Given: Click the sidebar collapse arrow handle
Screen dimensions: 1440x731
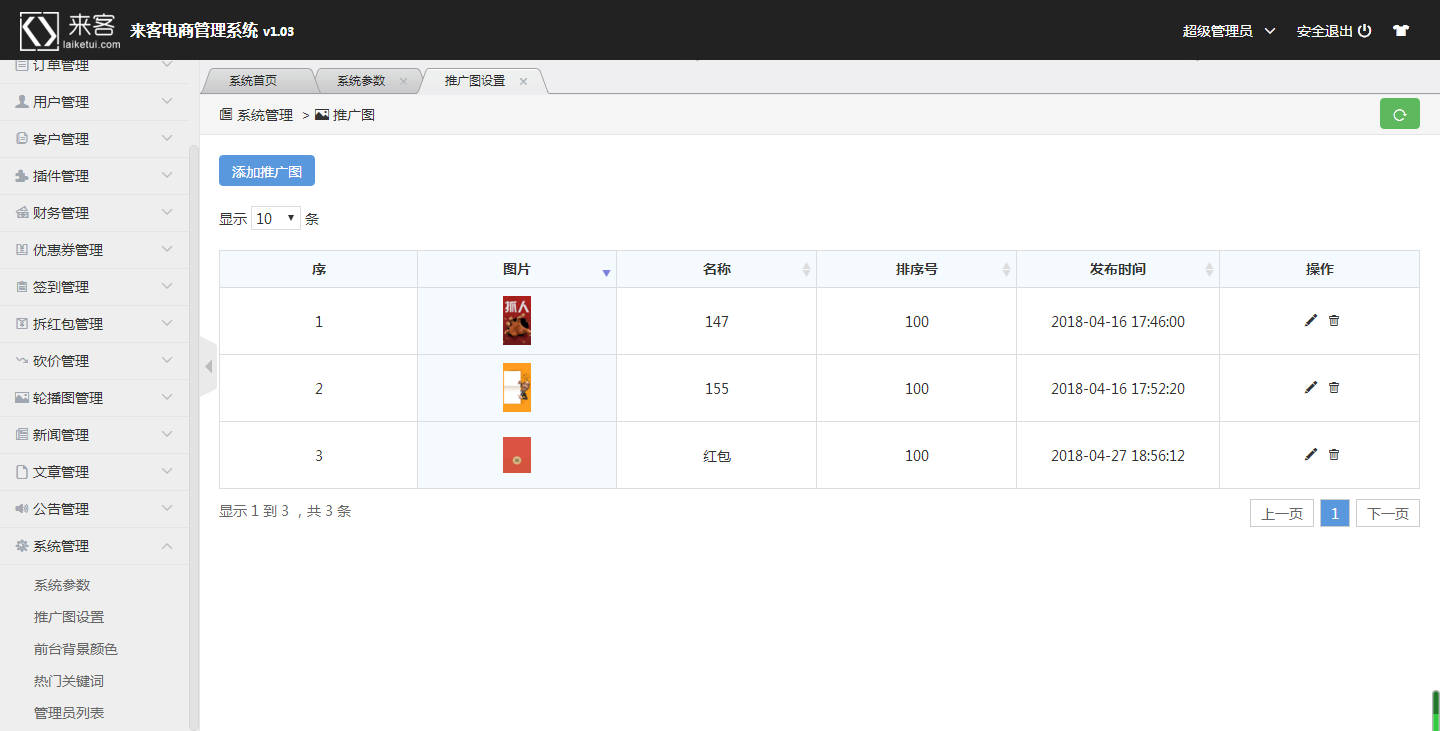Looking at the screenshot, I should point(208,367).
